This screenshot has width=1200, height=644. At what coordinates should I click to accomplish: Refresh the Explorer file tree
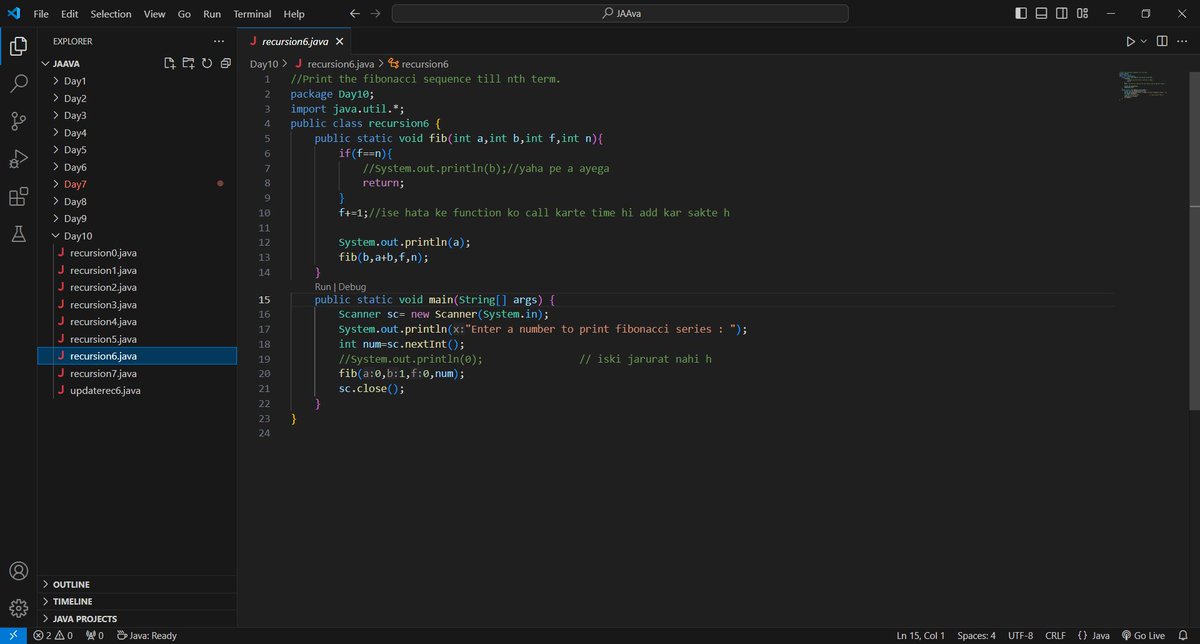[206, 63]
